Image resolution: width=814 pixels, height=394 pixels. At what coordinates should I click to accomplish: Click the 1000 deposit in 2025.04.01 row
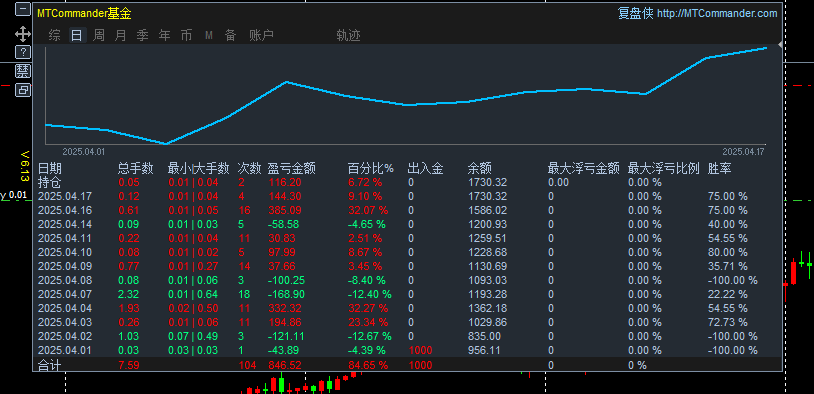tap(420, 350)
